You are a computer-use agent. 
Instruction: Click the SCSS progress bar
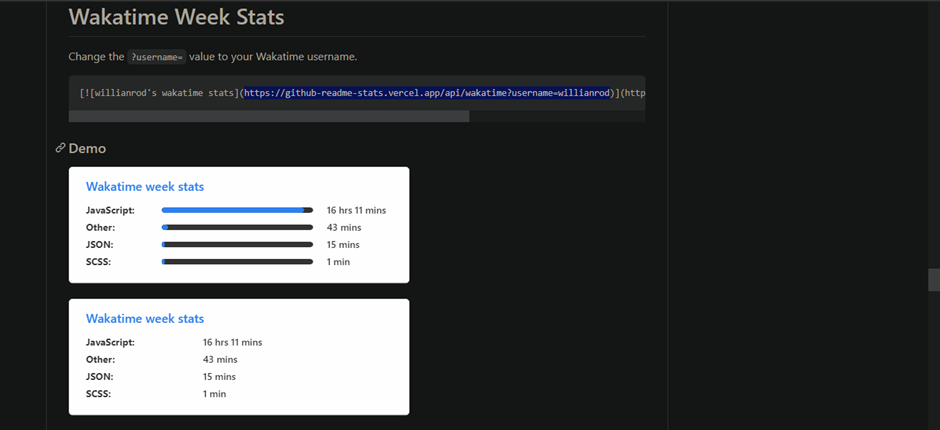tap(237, 261)
